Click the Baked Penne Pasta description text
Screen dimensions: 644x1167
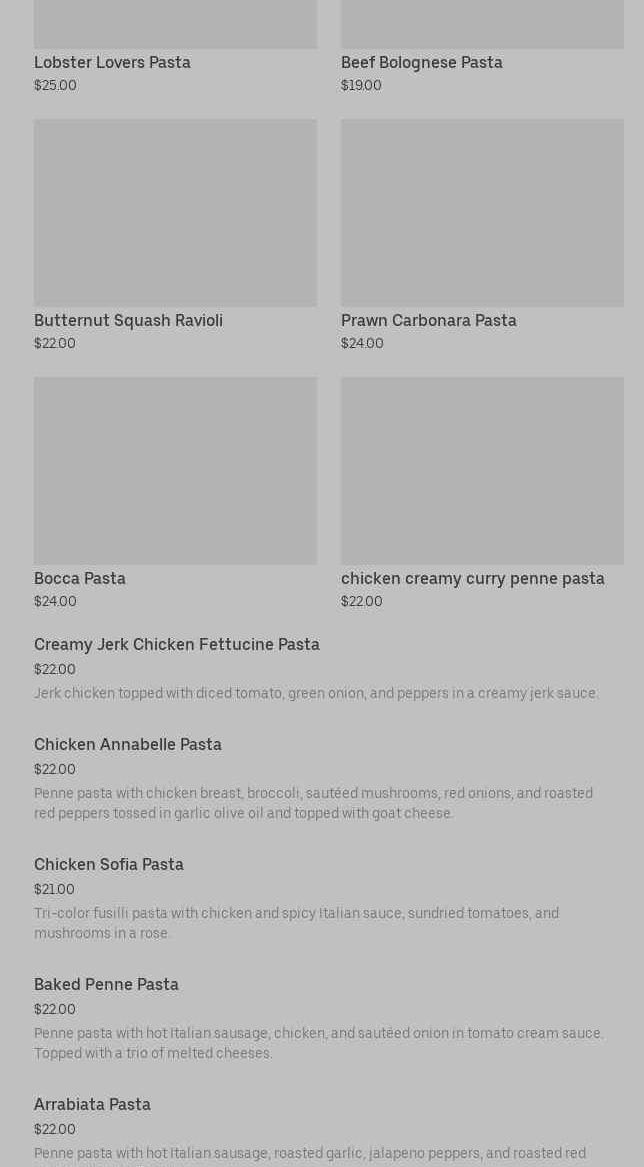[318, 1044]
